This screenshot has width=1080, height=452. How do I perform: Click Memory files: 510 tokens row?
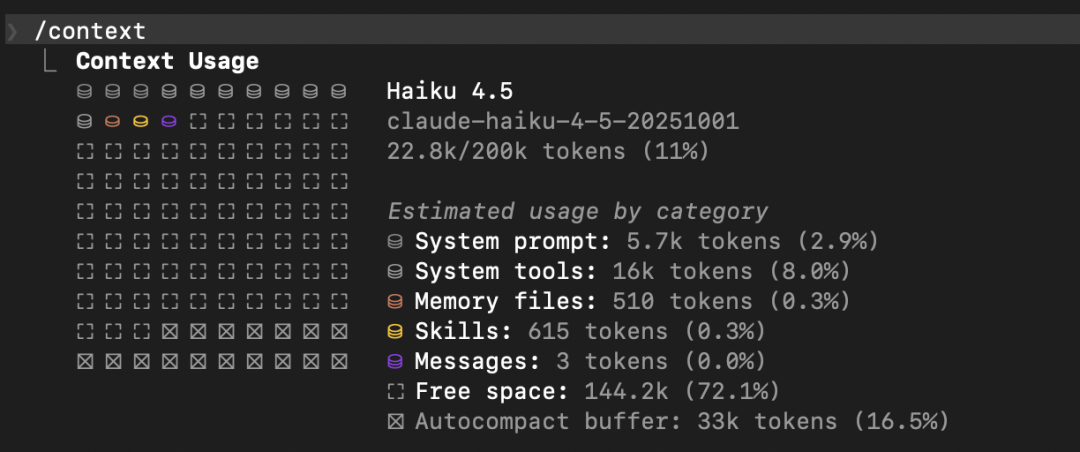tap(619, 301)
